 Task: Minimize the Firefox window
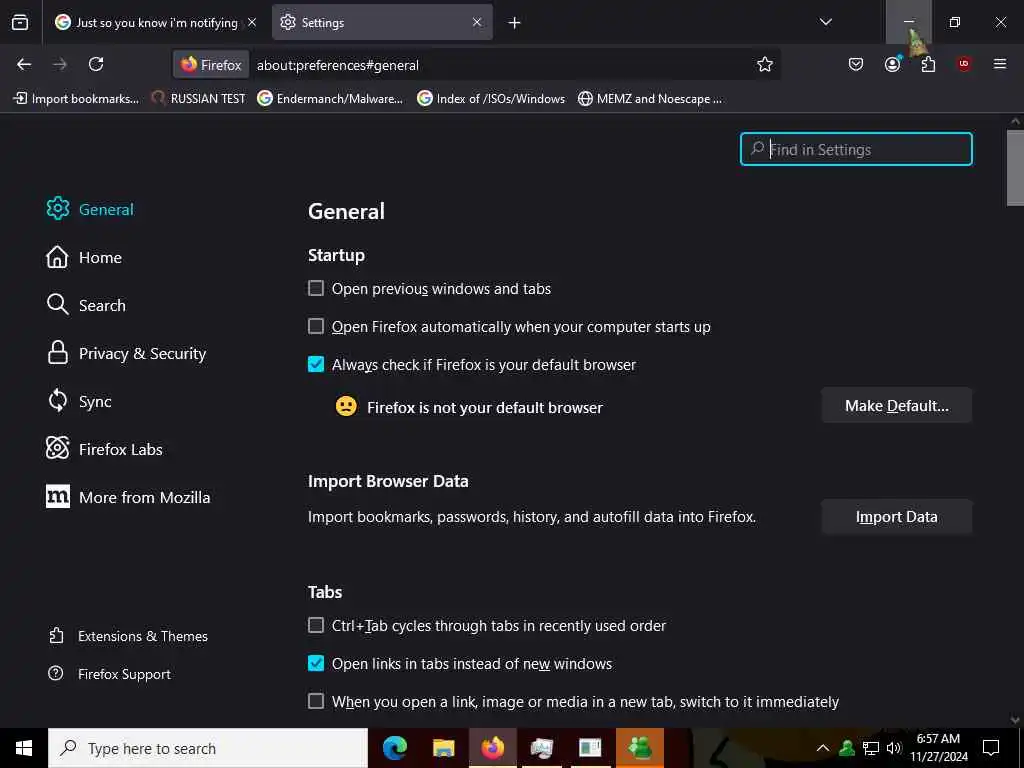pos(908,22)
